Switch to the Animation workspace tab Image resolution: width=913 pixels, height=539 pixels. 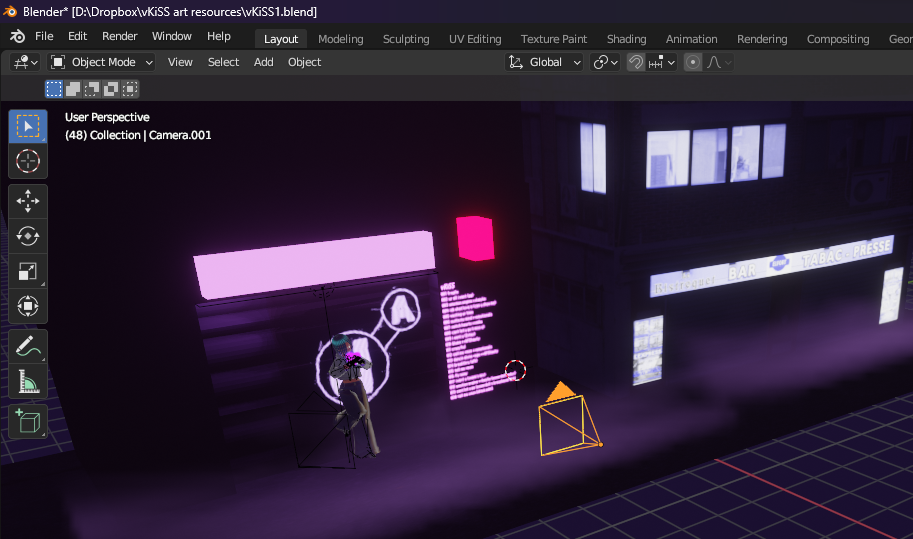(x=691, y=39)
